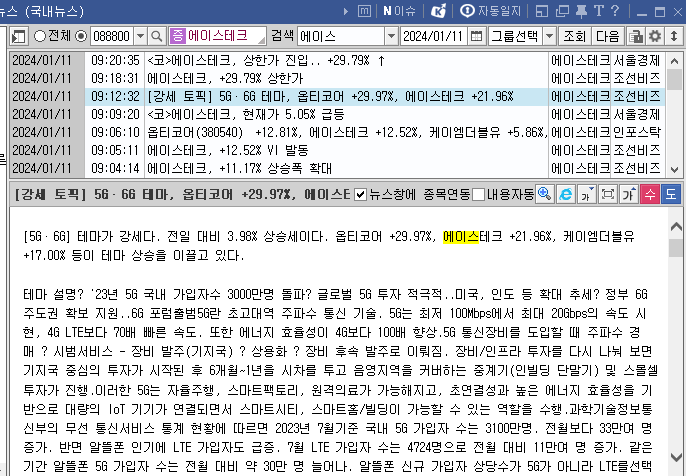Select news row +12.52% VI 발동

tap(337, 150)
